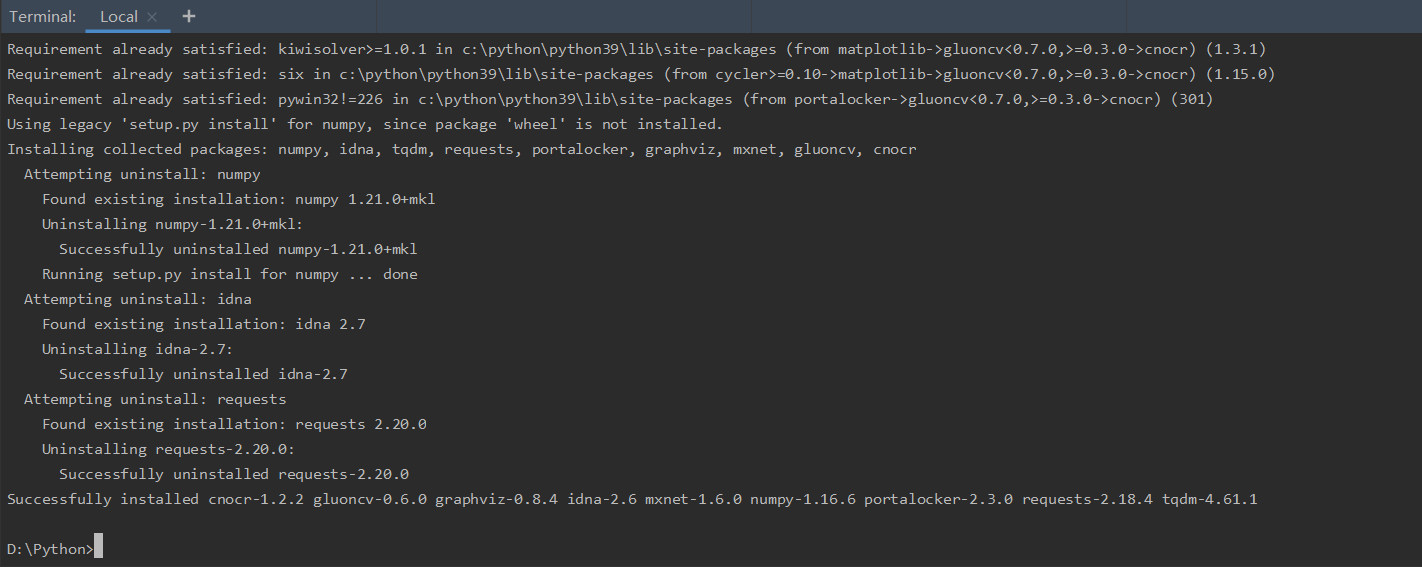Close the Local terminal tab
Screen dimensions: 1422x567
pyautogui.click(x=152, y=17)
